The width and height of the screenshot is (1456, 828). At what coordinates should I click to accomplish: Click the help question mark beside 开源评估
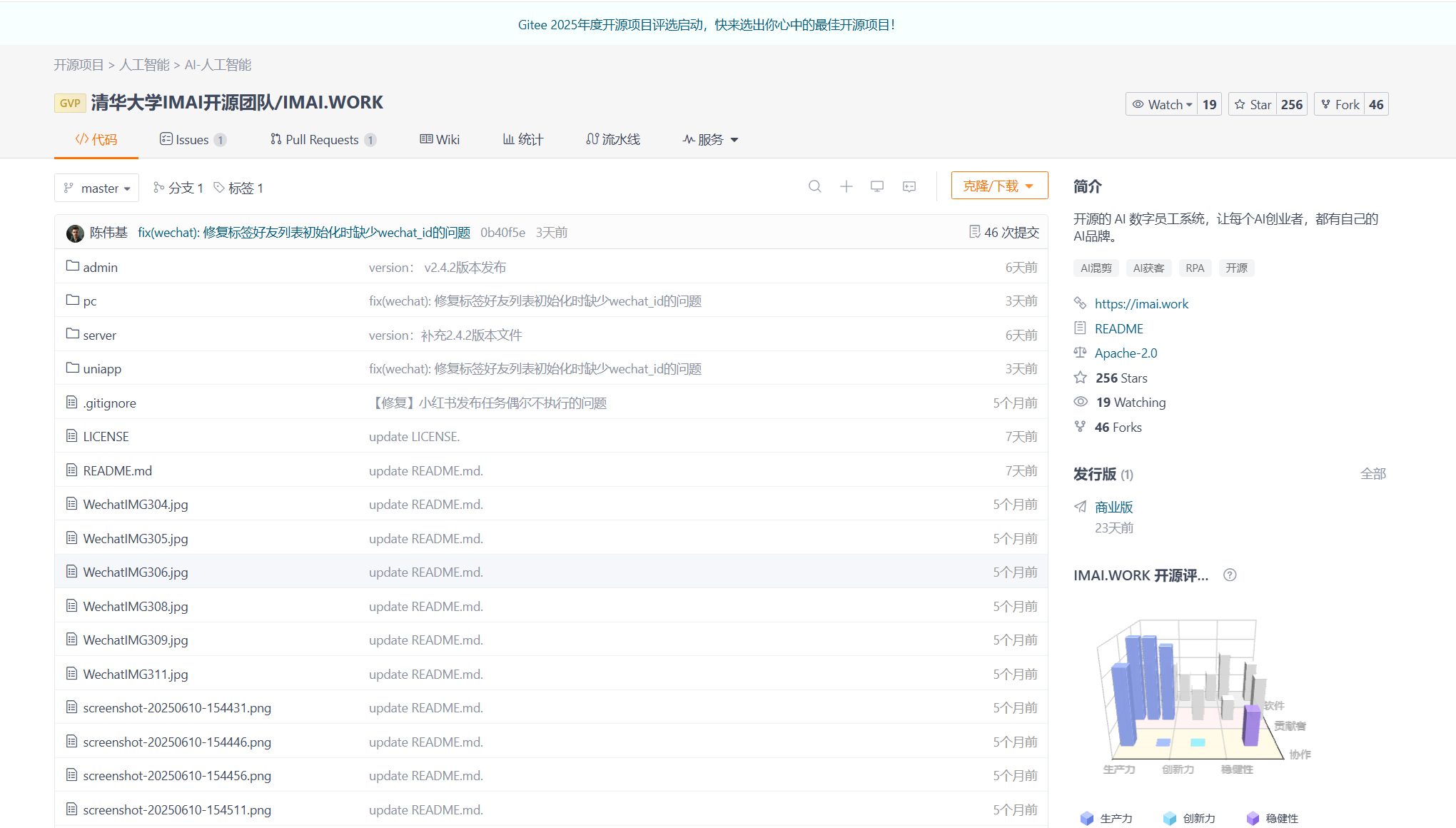[1229, 575]
